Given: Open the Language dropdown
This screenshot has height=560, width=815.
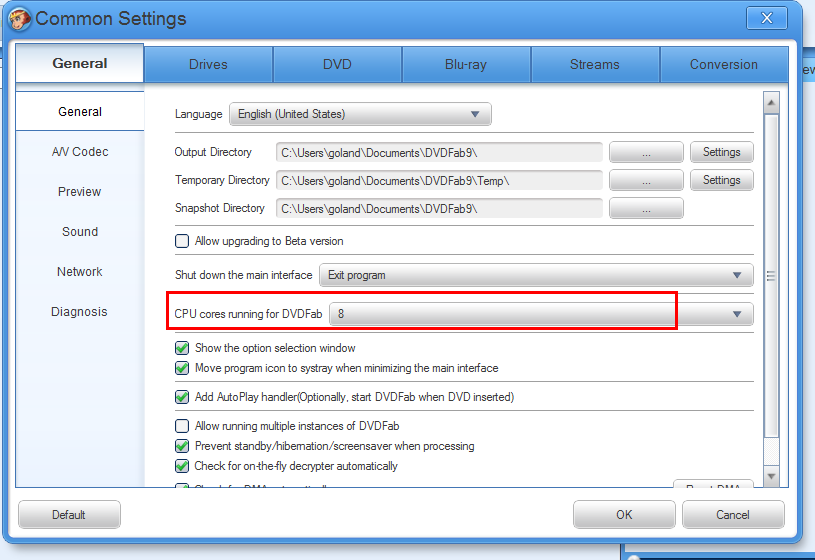Looking at the screenshot, I should (x=360, y=114).
